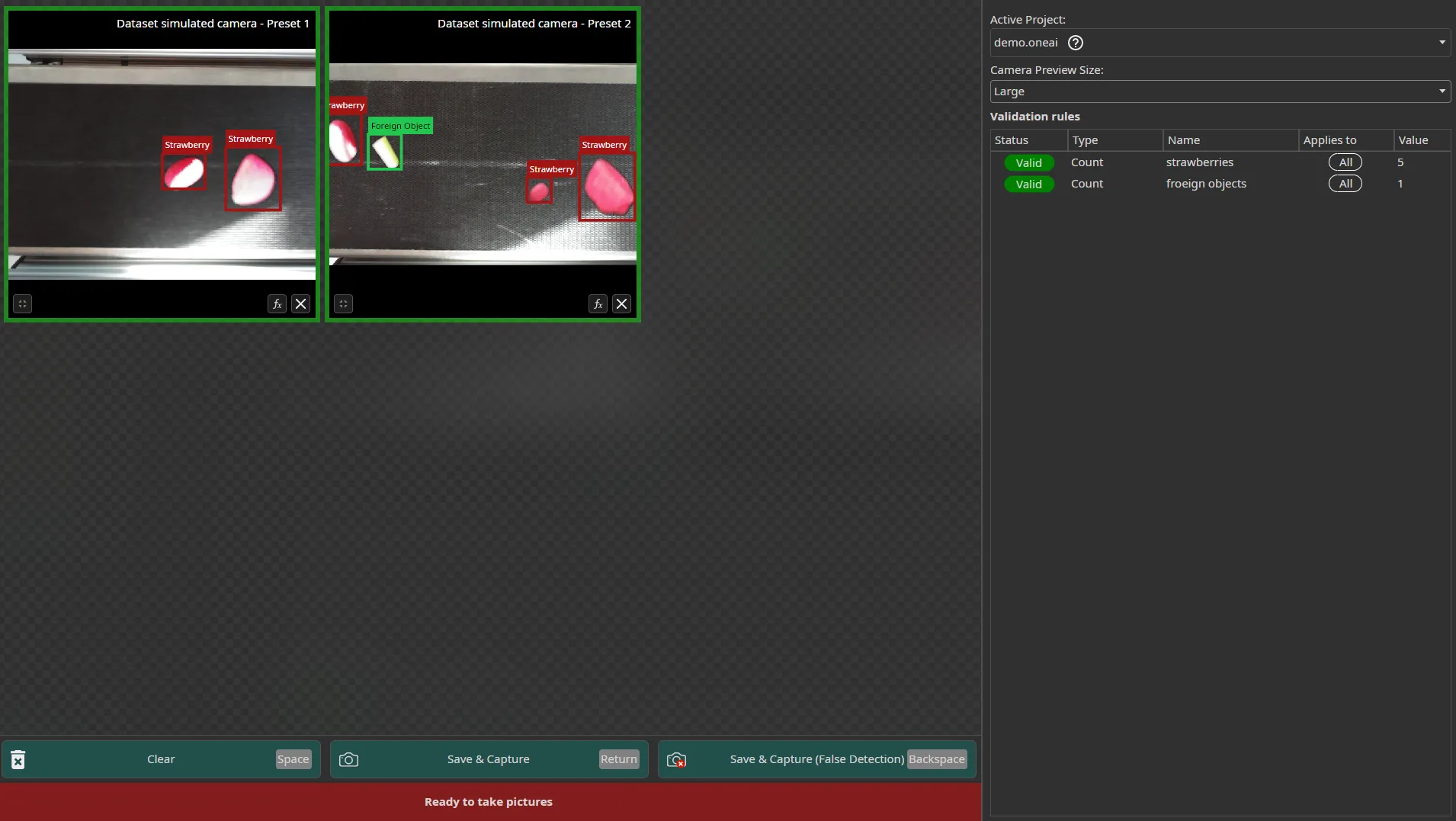This screenshot has width=1456, height=821.
Task: Open the help tooltip next to demo.oneai
Action: point(1076,43)
